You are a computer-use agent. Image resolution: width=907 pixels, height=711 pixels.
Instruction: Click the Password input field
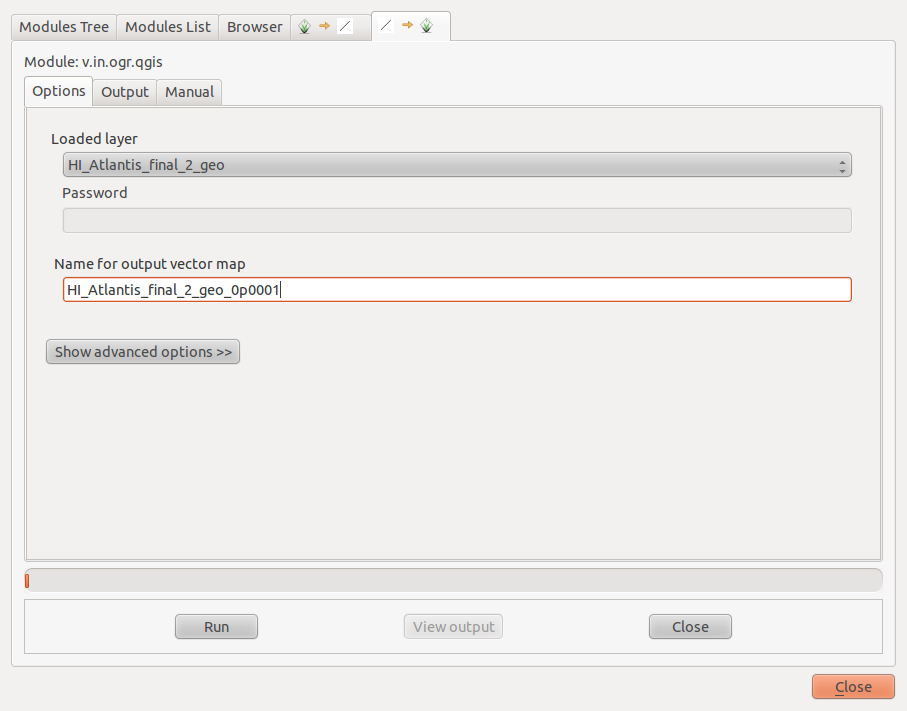pos(456,220)
